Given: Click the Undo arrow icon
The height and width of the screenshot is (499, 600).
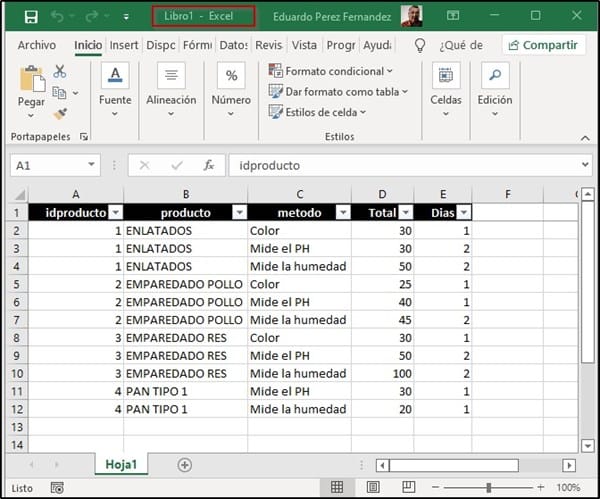Looking at the screenshot, I should pos(60,17).
